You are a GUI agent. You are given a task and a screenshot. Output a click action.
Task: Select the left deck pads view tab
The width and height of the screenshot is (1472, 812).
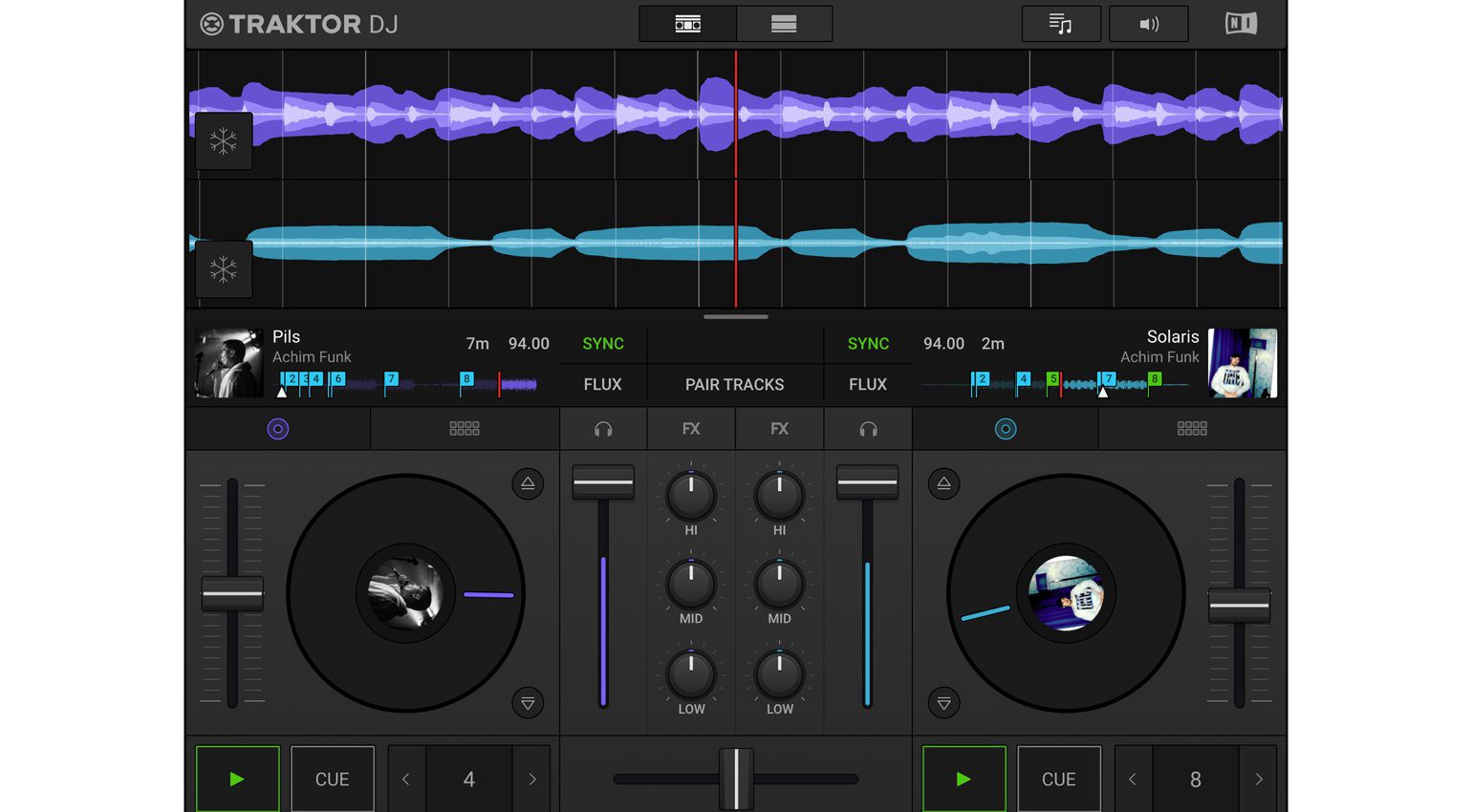[465, 429]
